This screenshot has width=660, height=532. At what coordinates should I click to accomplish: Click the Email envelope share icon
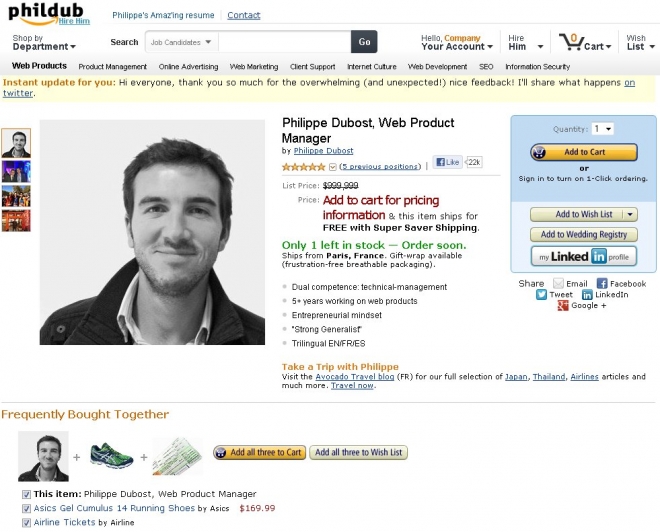[x=558, y=283]
